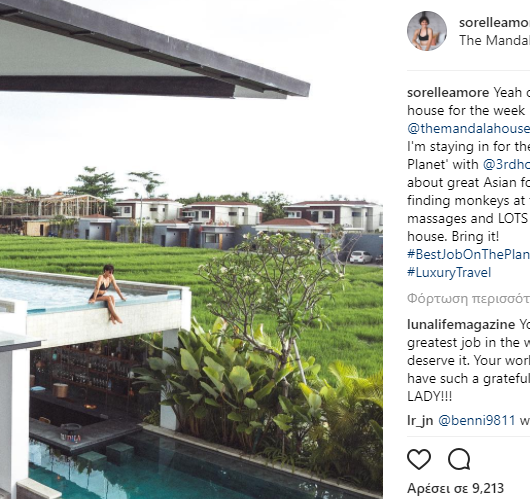
Task: Open lunalifemagazine commenter profile
Action: pos(461,325)
